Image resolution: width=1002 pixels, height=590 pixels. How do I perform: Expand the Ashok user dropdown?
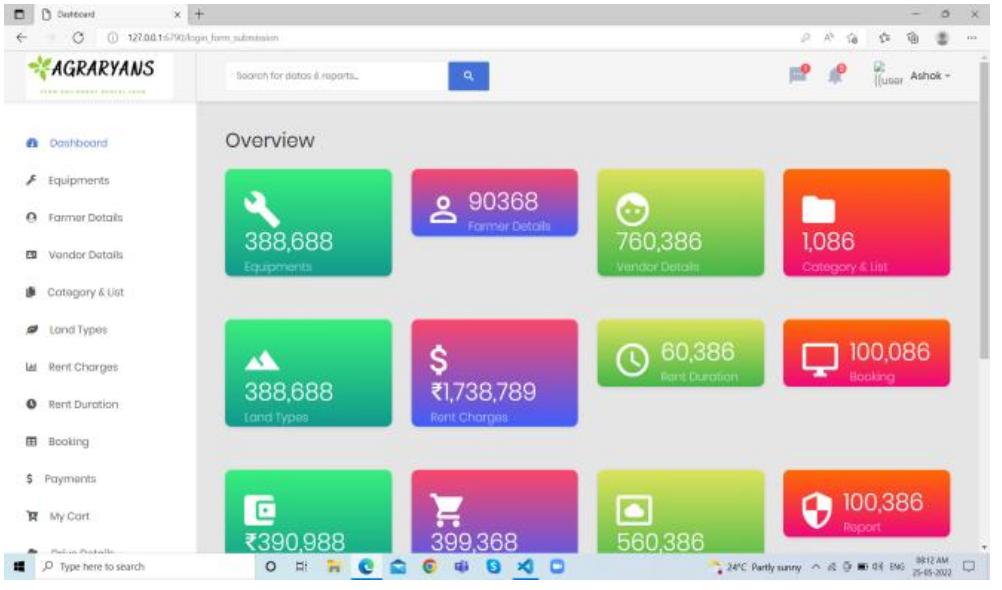click(x=930, y=75)
